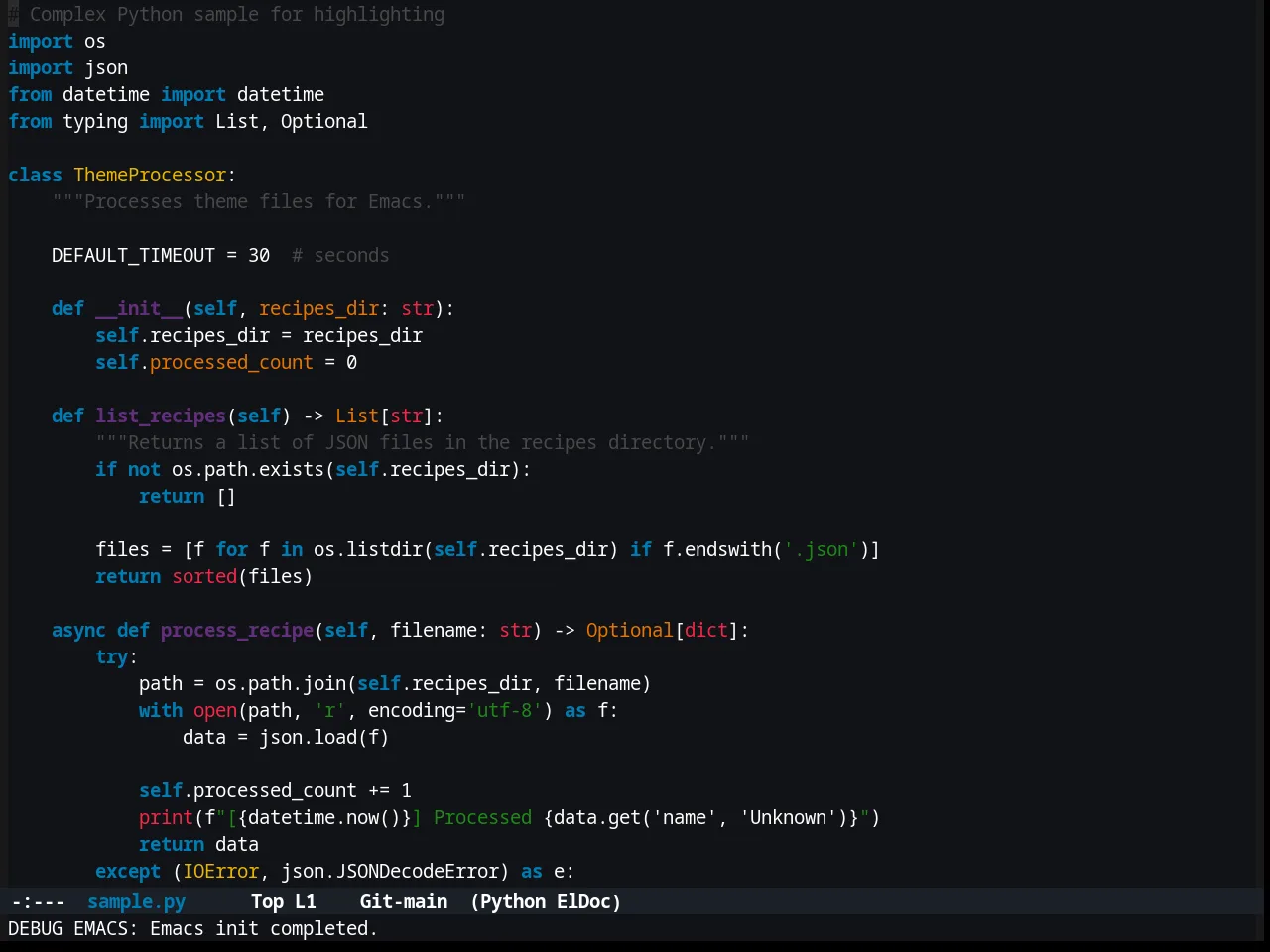Click the 'import os' line
This screenshot has width=1270, height=952.
point(57,41)
